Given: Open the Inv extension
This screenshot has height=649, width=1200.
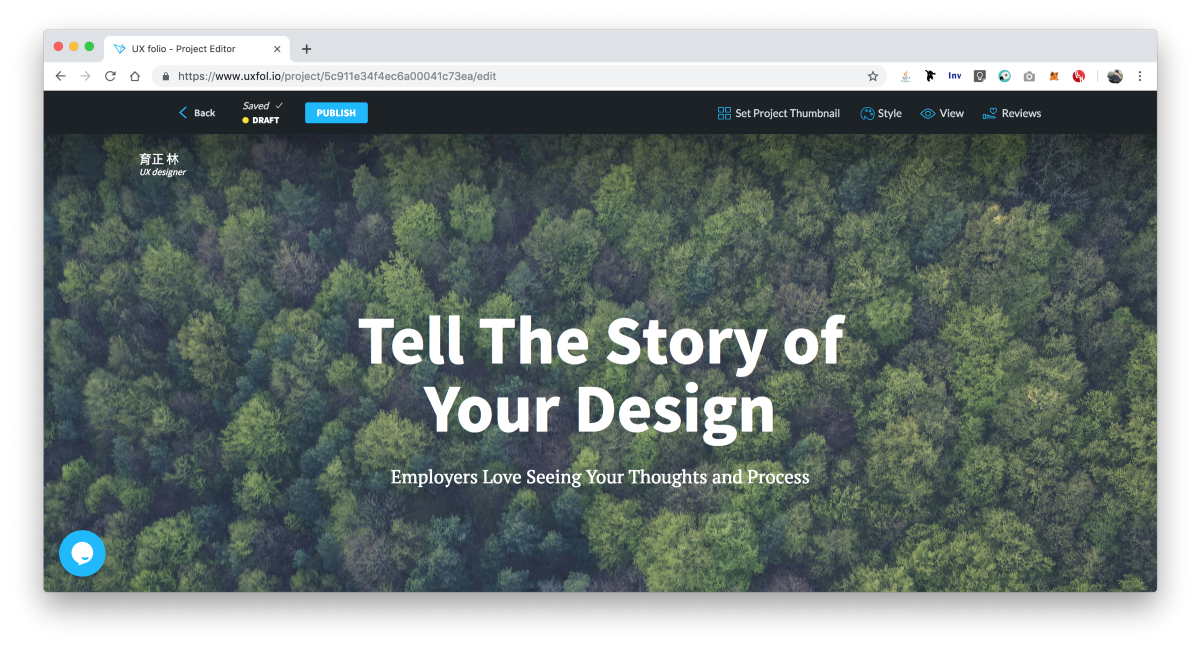Looking at the screenshot, I should pyautogui.click(x=955, y=76).
